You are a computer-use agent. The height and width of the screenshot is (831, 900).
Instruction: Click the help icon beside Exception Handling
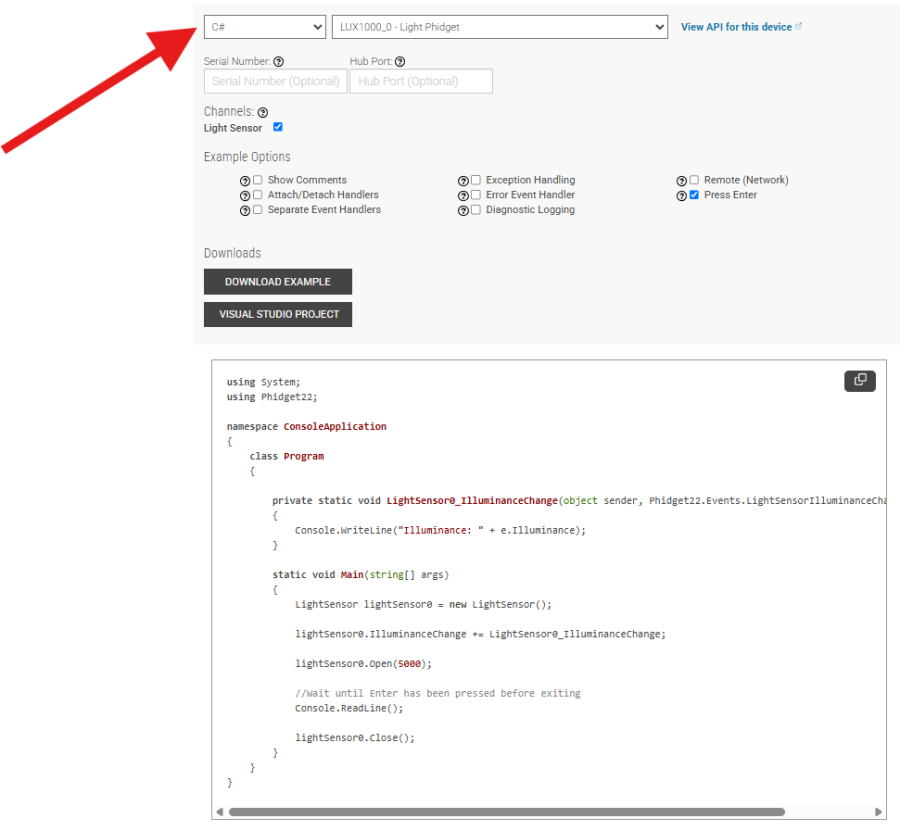click(x=464, y=180)
